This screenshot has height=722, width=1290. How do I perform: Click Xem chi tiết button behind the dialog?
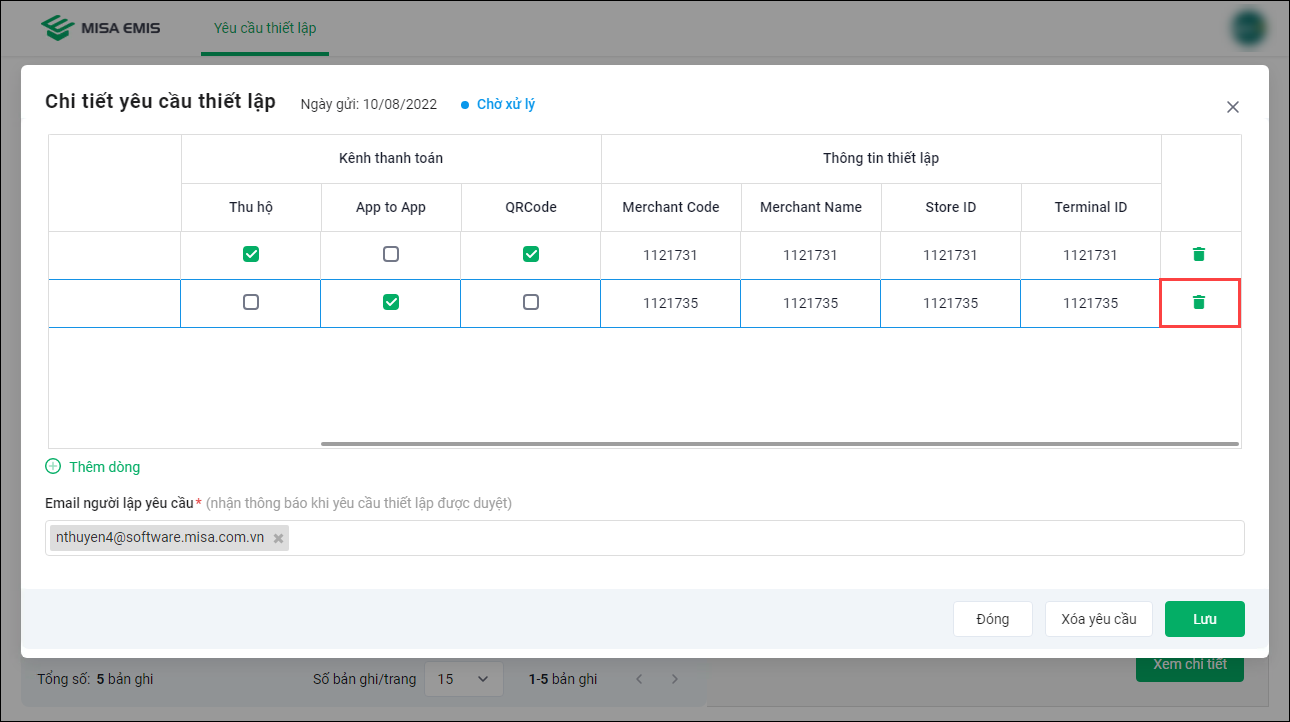(x=1190, y=665)
